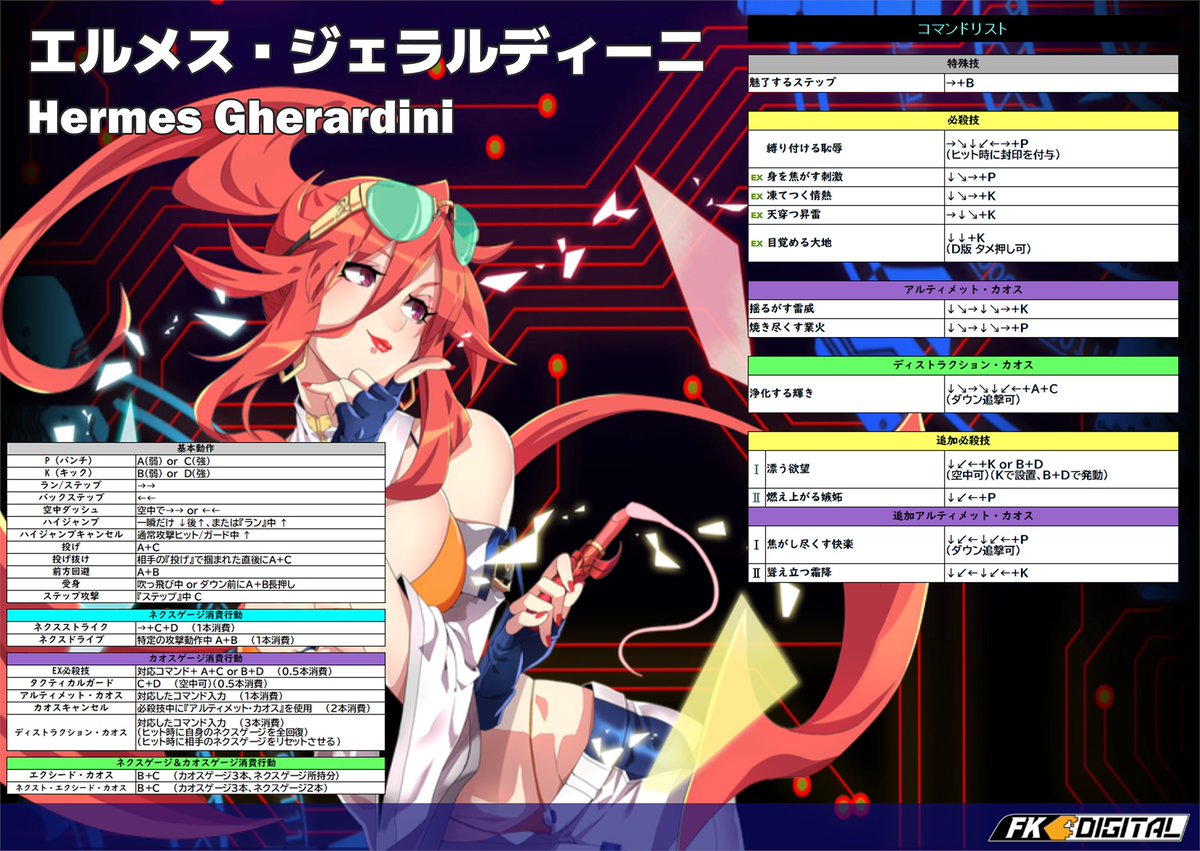Click the green ネクスゲージ&カオスゲージ消費行動 header
Image resolution: width=1200 pixels, height=851 pixels.
pos(196,764)
